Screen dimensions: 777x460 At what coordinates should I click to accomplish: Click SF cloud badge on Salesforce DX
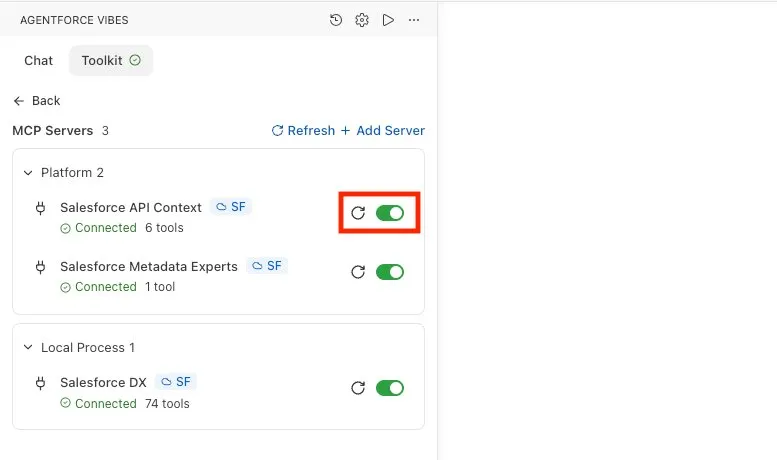176,382
